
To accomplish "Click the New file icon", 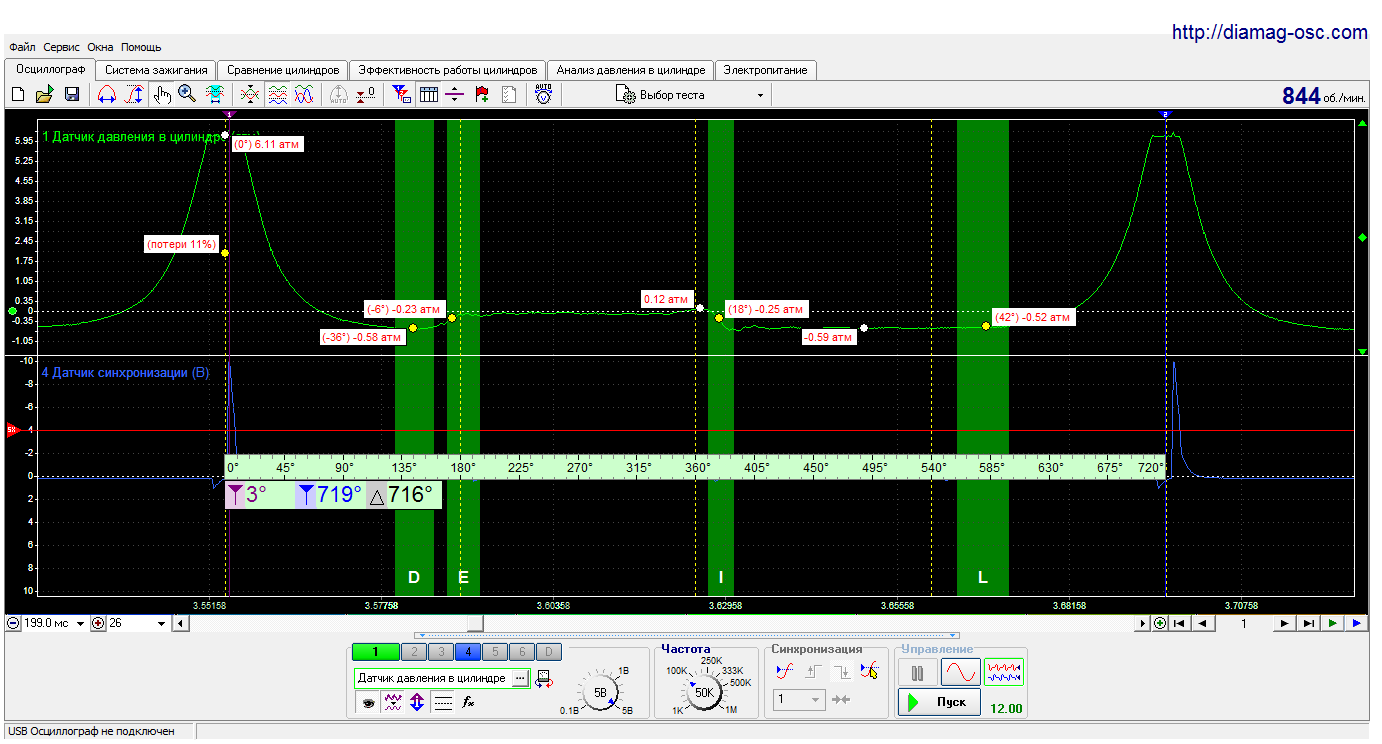I will point(17,94).
